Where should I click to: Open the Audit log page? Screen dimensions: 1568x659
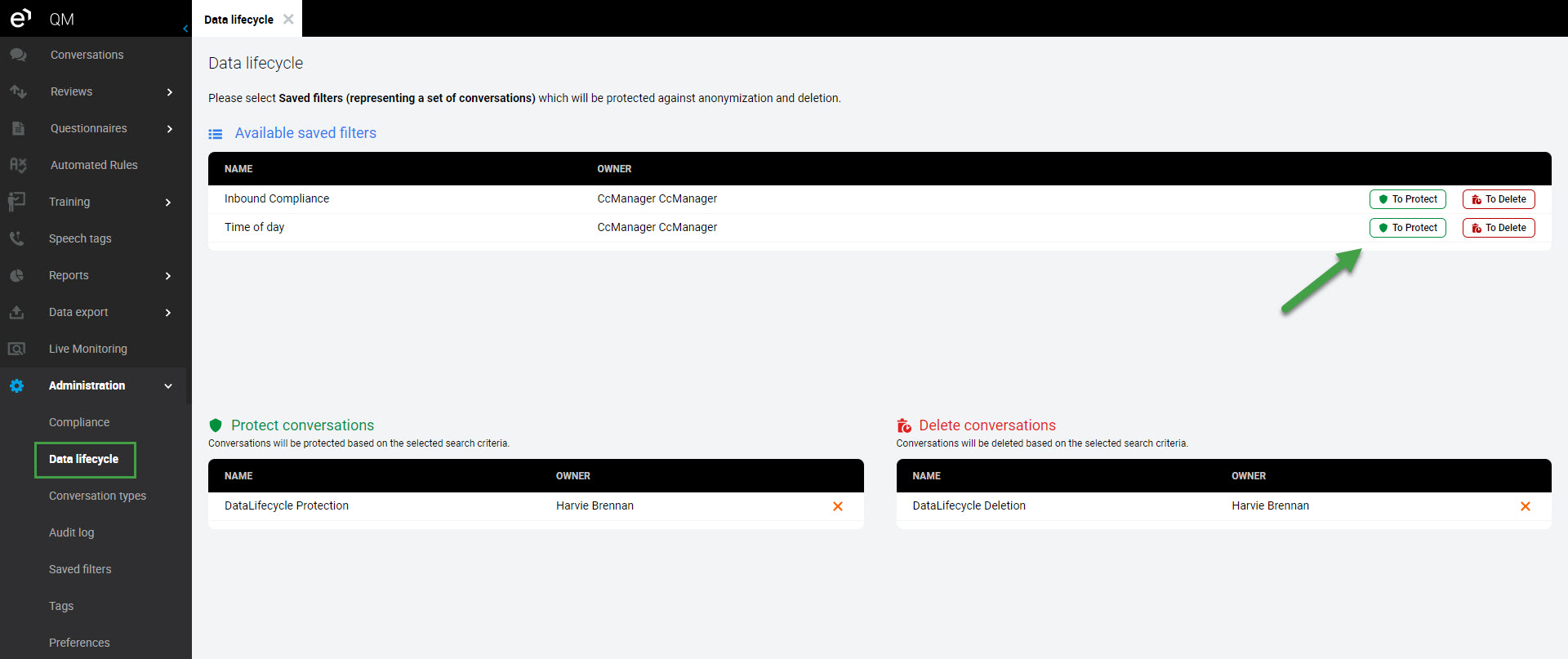(x=72, y=532)
